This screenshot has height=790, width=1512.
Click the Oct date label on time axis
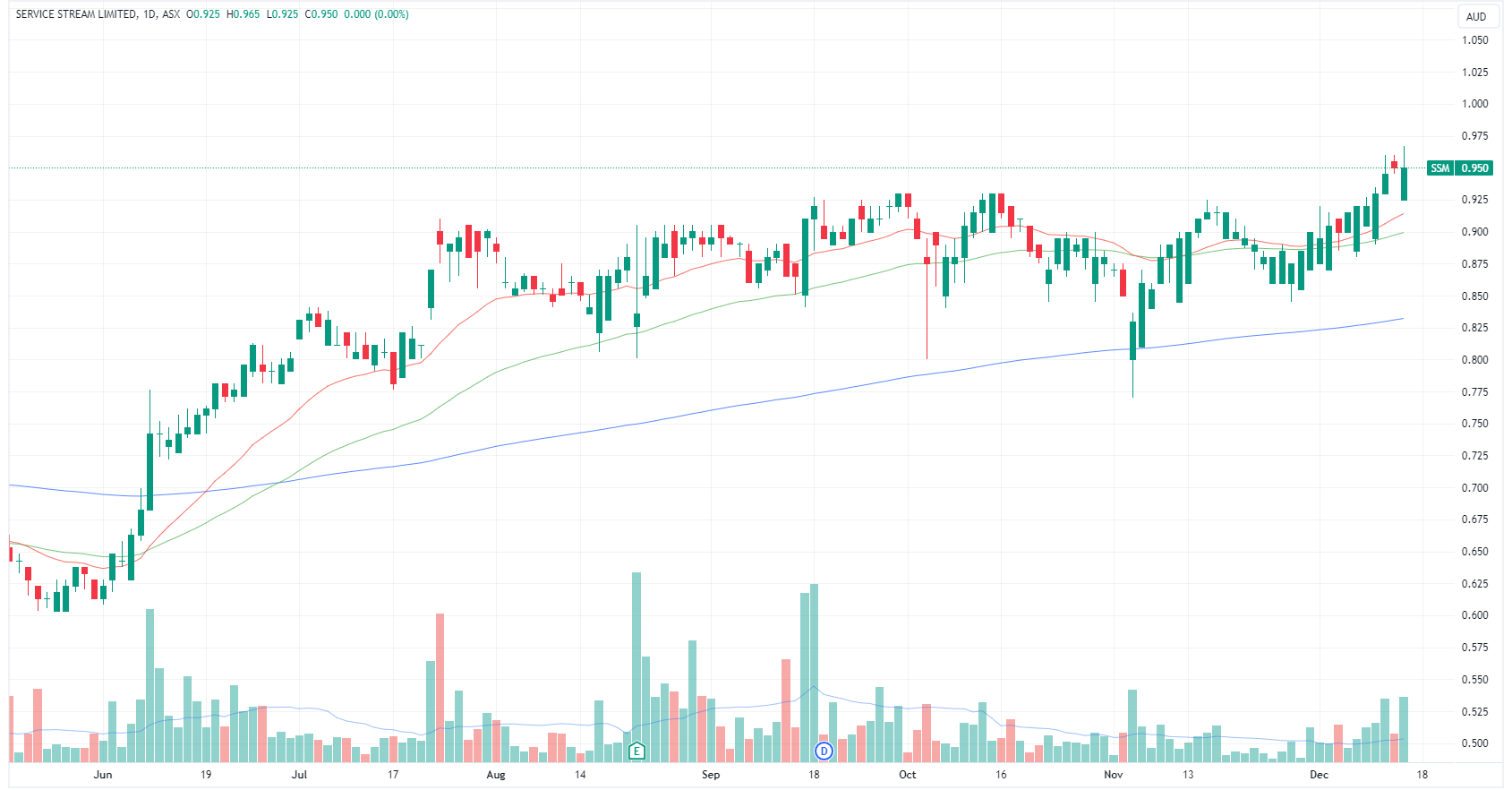click(x=907, y=775)
